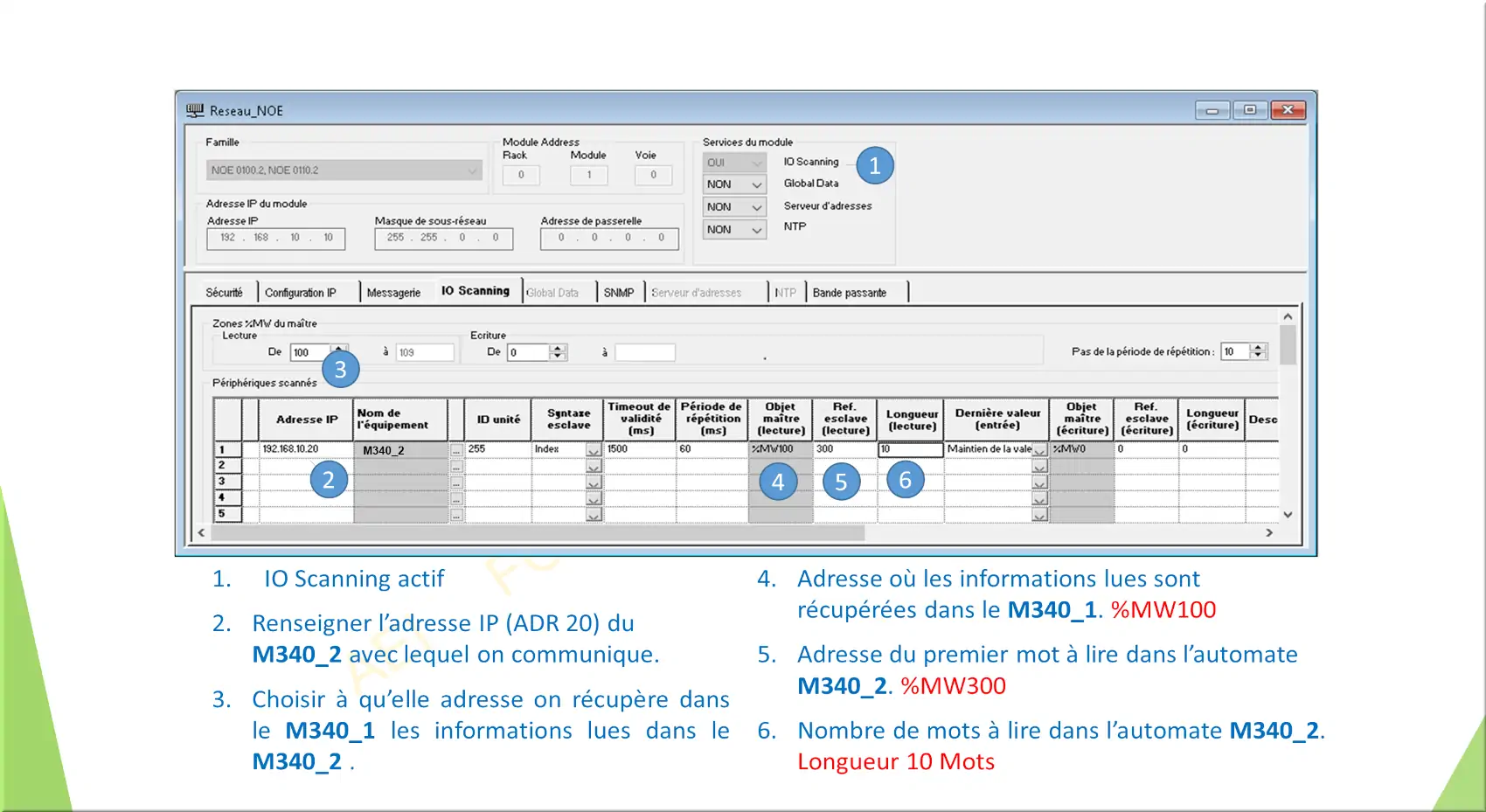Click the Pas de la période de répétition field
This screenshot has width=1486, height=812.
(1236, 351)
